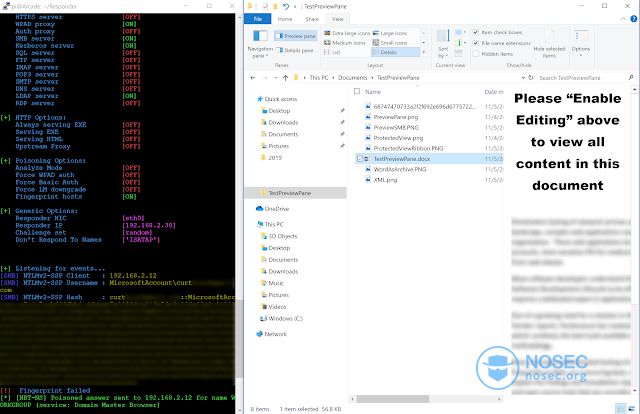Select the View ribbon tab
The width and height of the screenshot is (640, 414).
click(338, 19)
